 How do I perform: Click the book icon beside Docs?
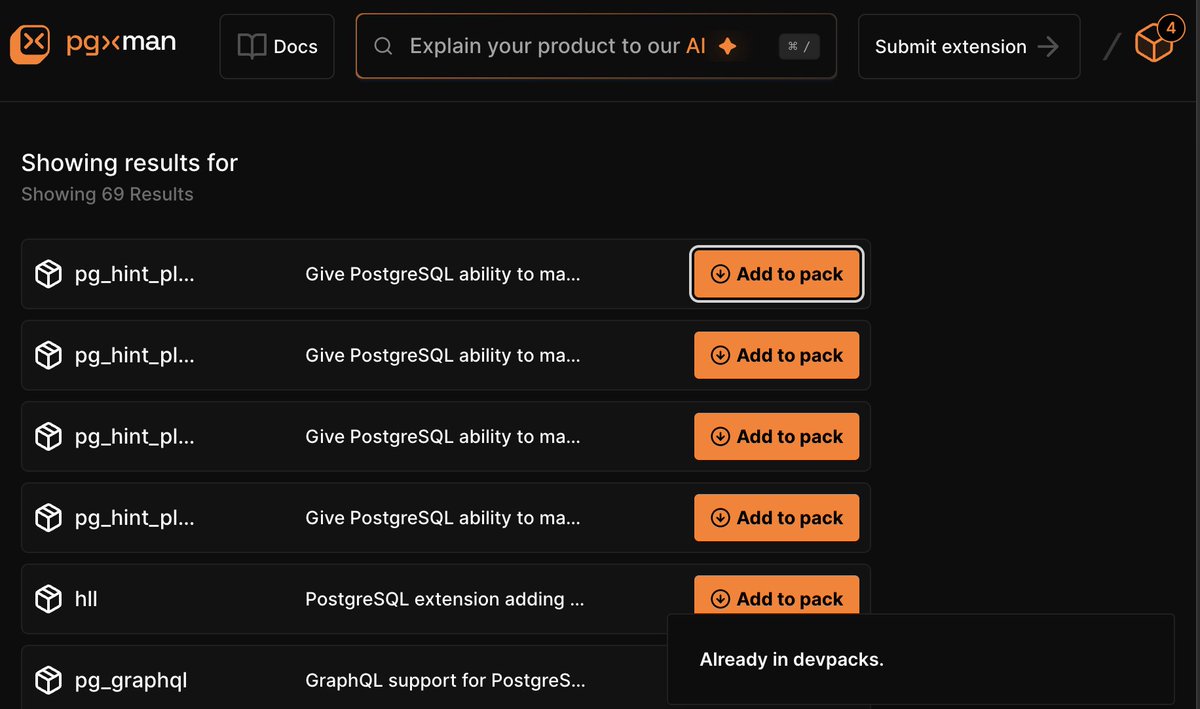[x=251, y=46]
